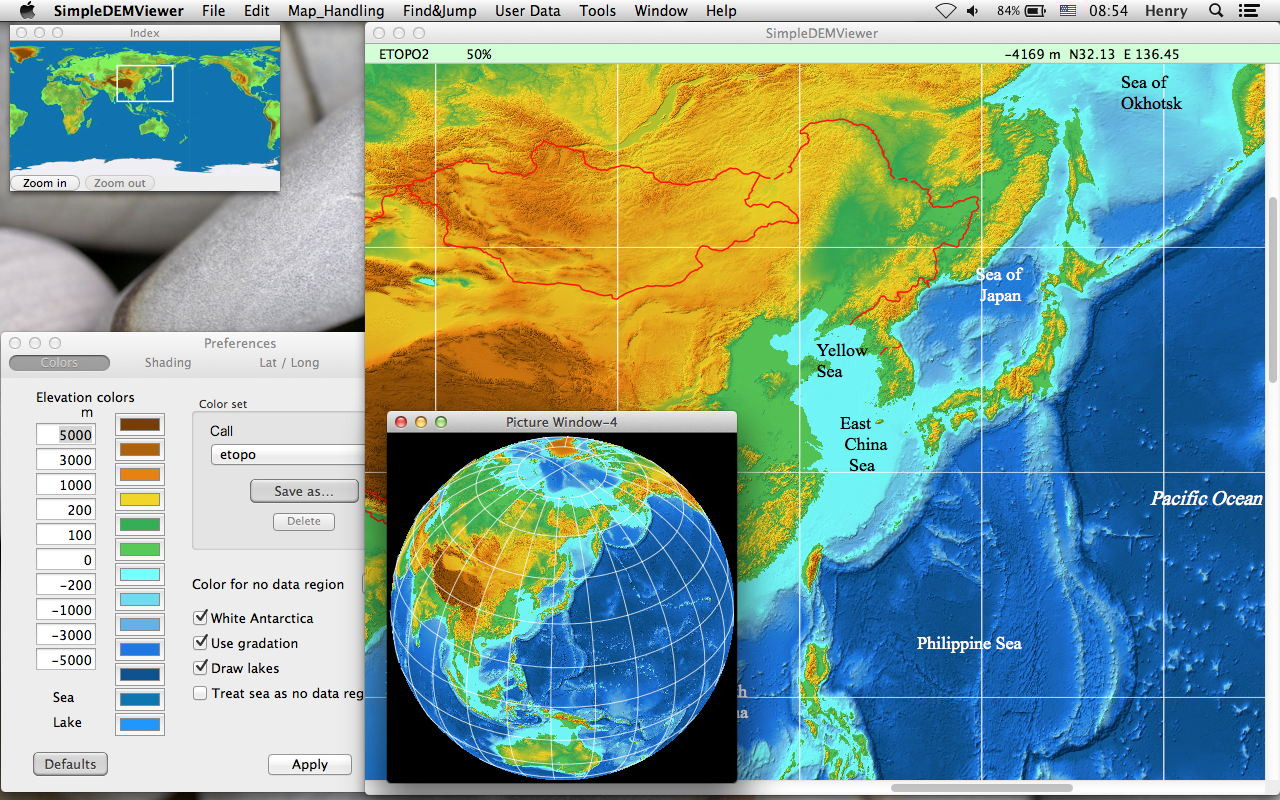Click the -4169 m N32.13 E136.45 readout
The image size is (1280, 800).
click(1092, 54)
